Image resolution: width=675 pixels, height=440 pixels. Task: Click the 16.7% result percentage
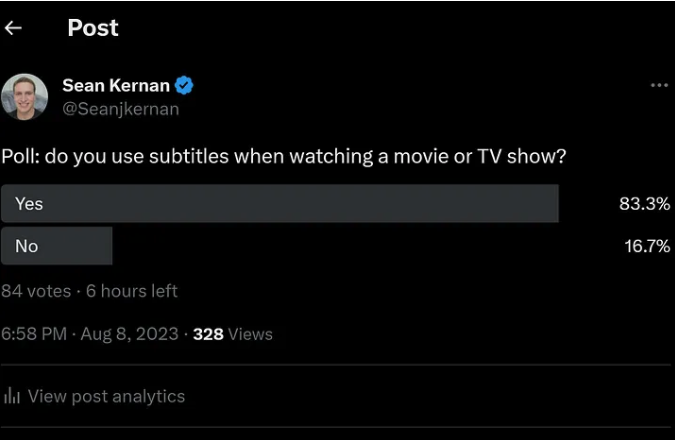pos(646,247)
